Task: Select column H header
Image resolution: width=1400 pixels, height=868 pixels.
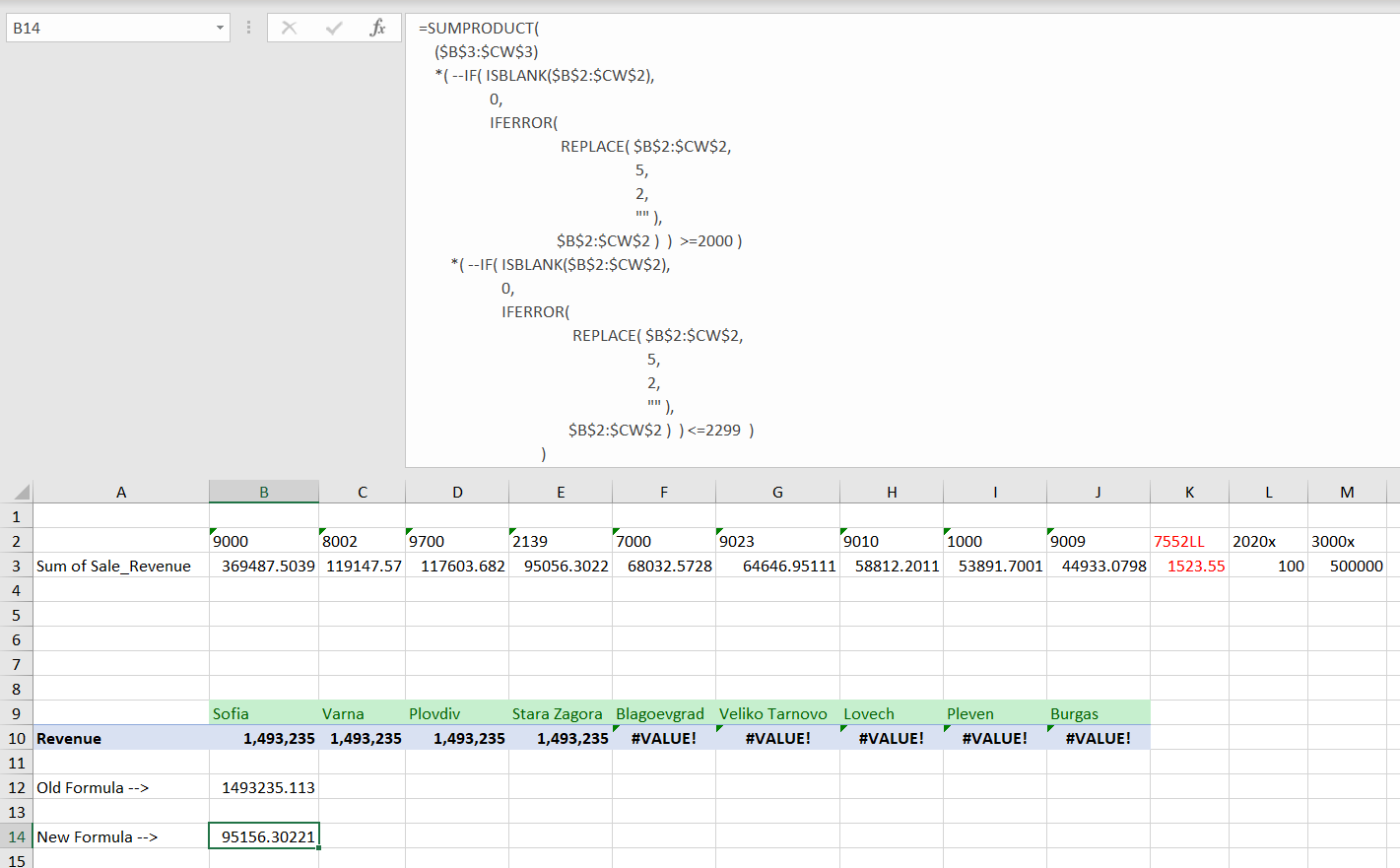Action: click(x=892, y=492)
